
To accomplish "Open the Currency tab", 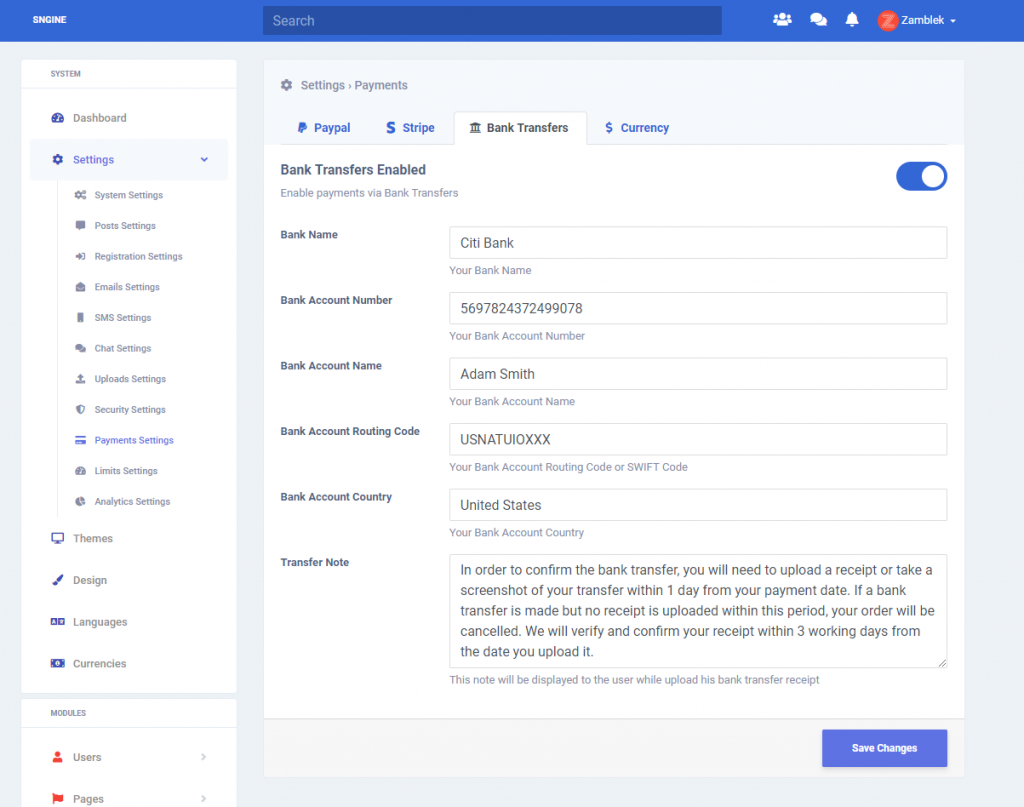I will coord(637,128).
